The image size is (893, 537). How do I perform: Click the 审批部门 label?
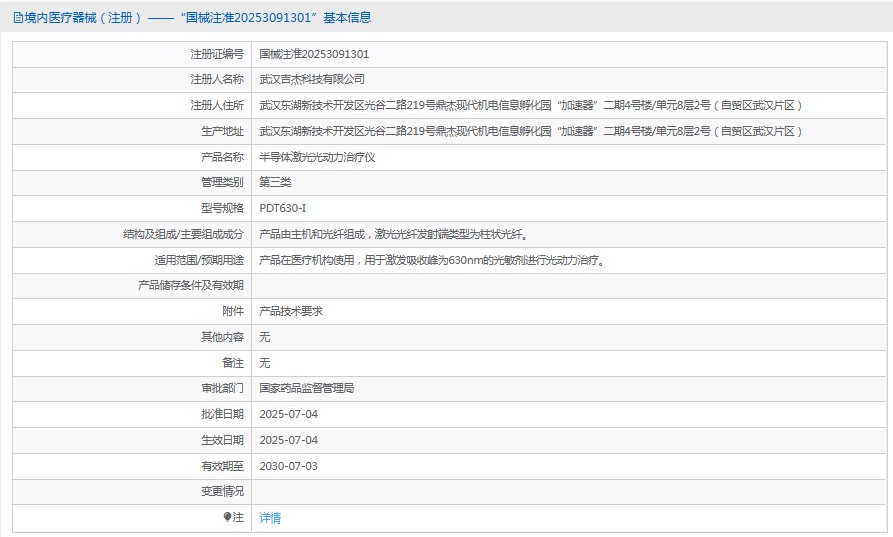point(222,388)
